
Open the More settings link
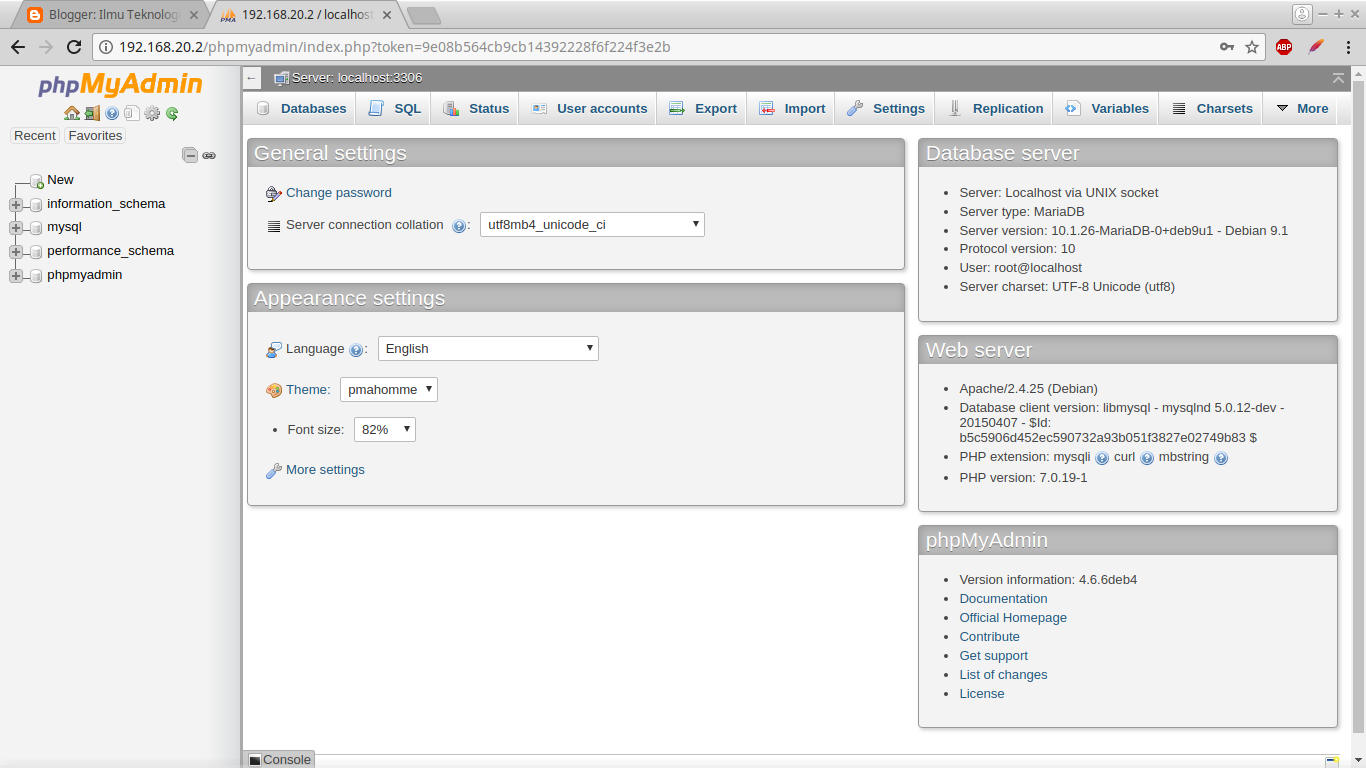point(325,470)
